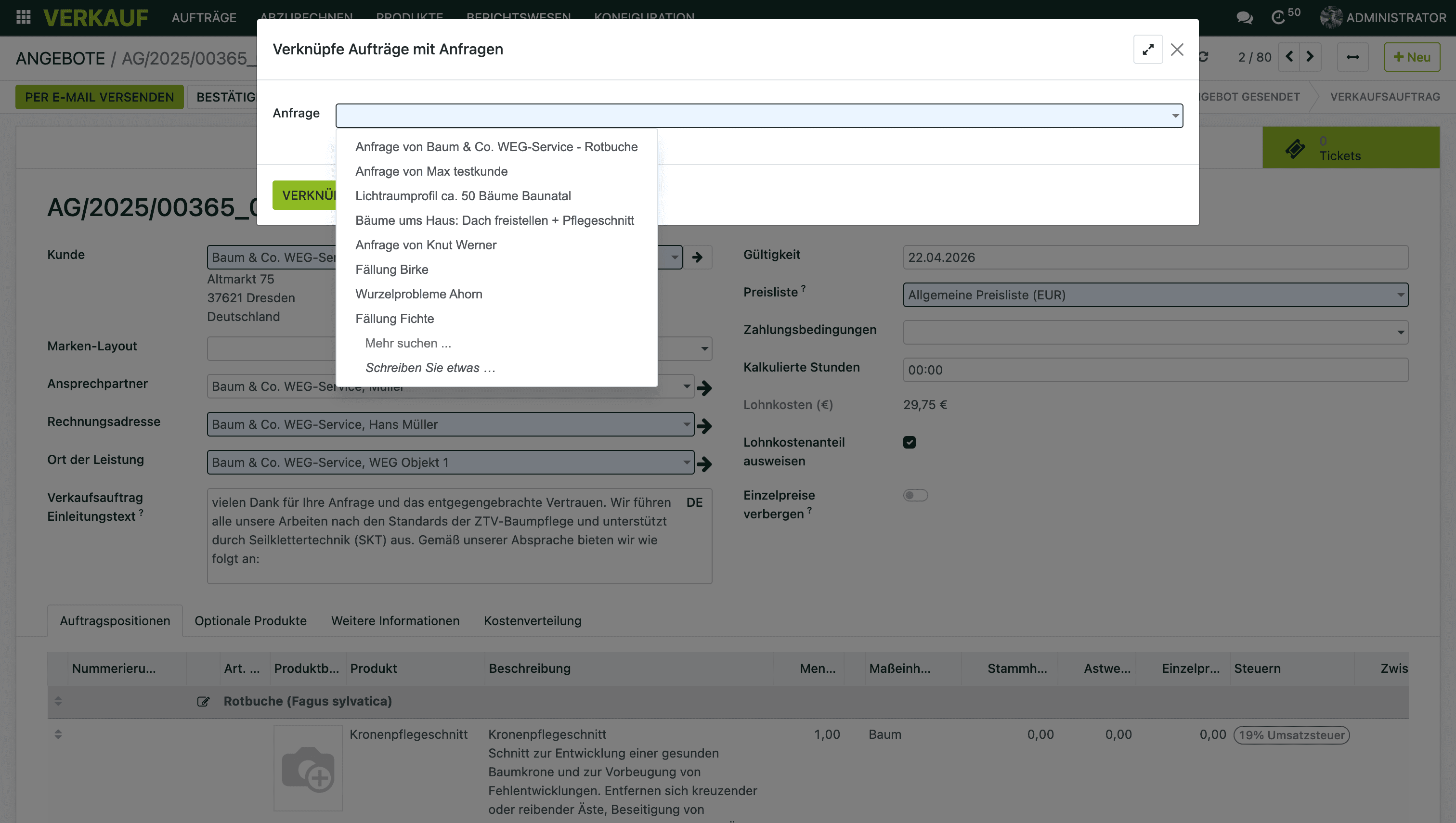Switch to Optionale Produkte tab

(250, 621)
